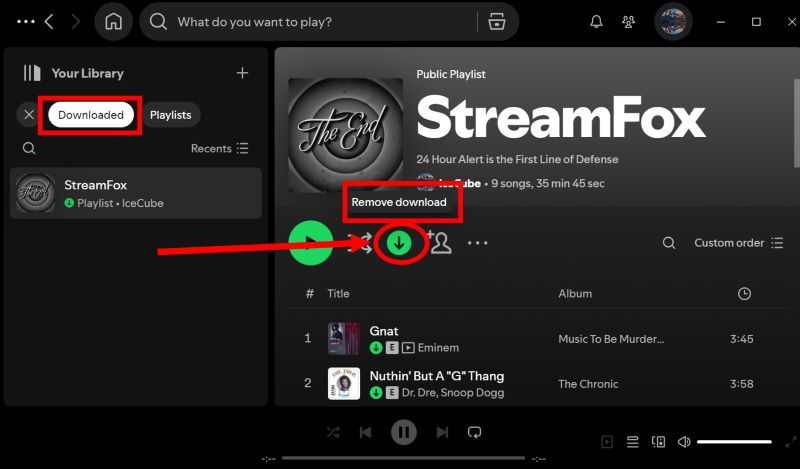
Task: Connect to a device
Action: click(x=658, y=442)
